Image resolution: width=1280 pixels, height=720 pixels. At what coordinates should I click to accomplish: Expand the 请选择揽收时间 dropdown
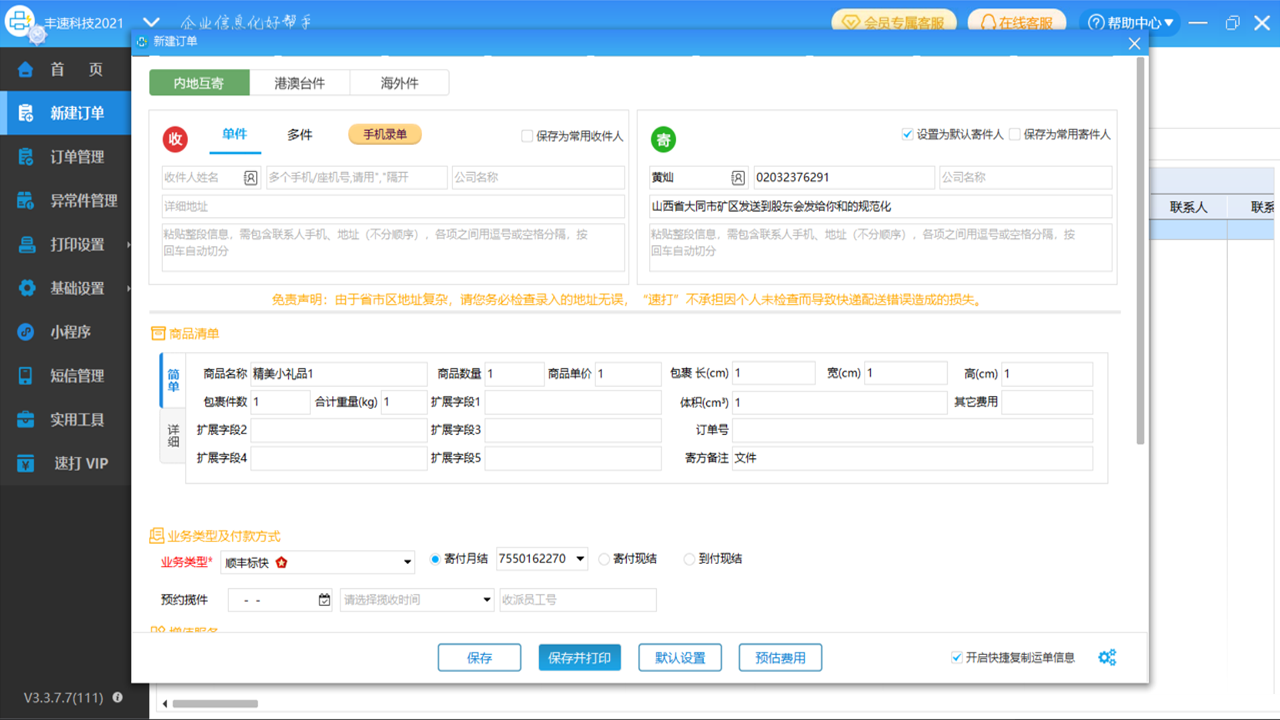(417, 599)
